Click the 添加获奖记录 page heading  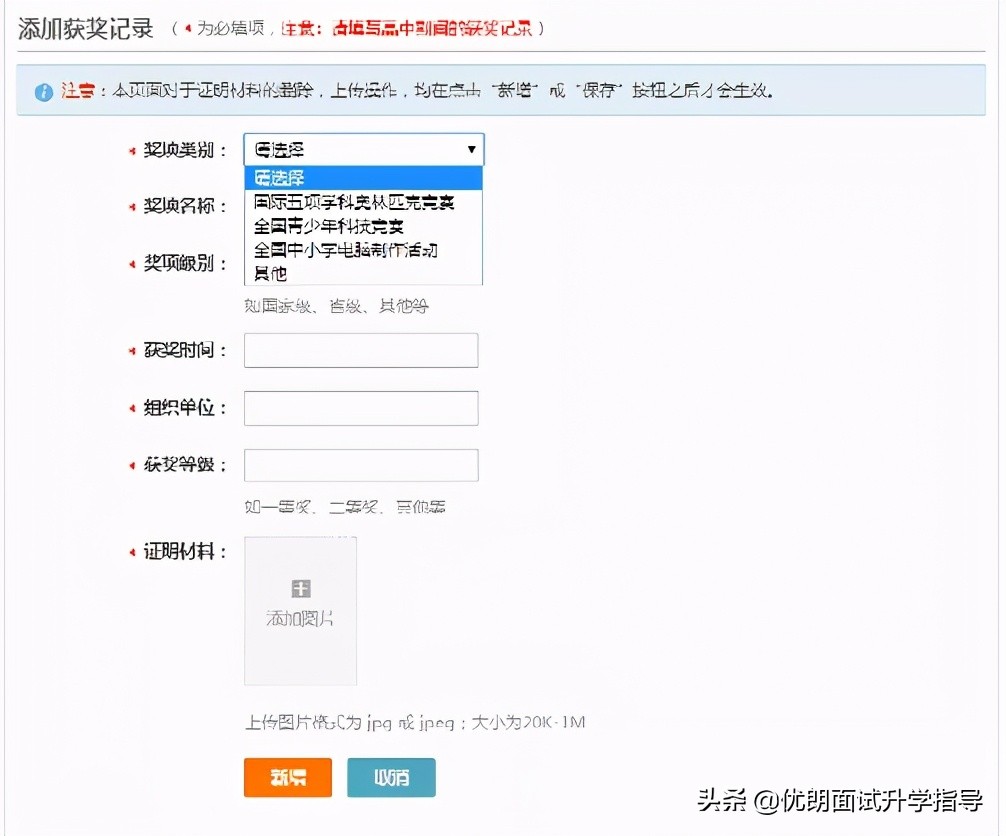pyautogui.click(x=85, y=29)
